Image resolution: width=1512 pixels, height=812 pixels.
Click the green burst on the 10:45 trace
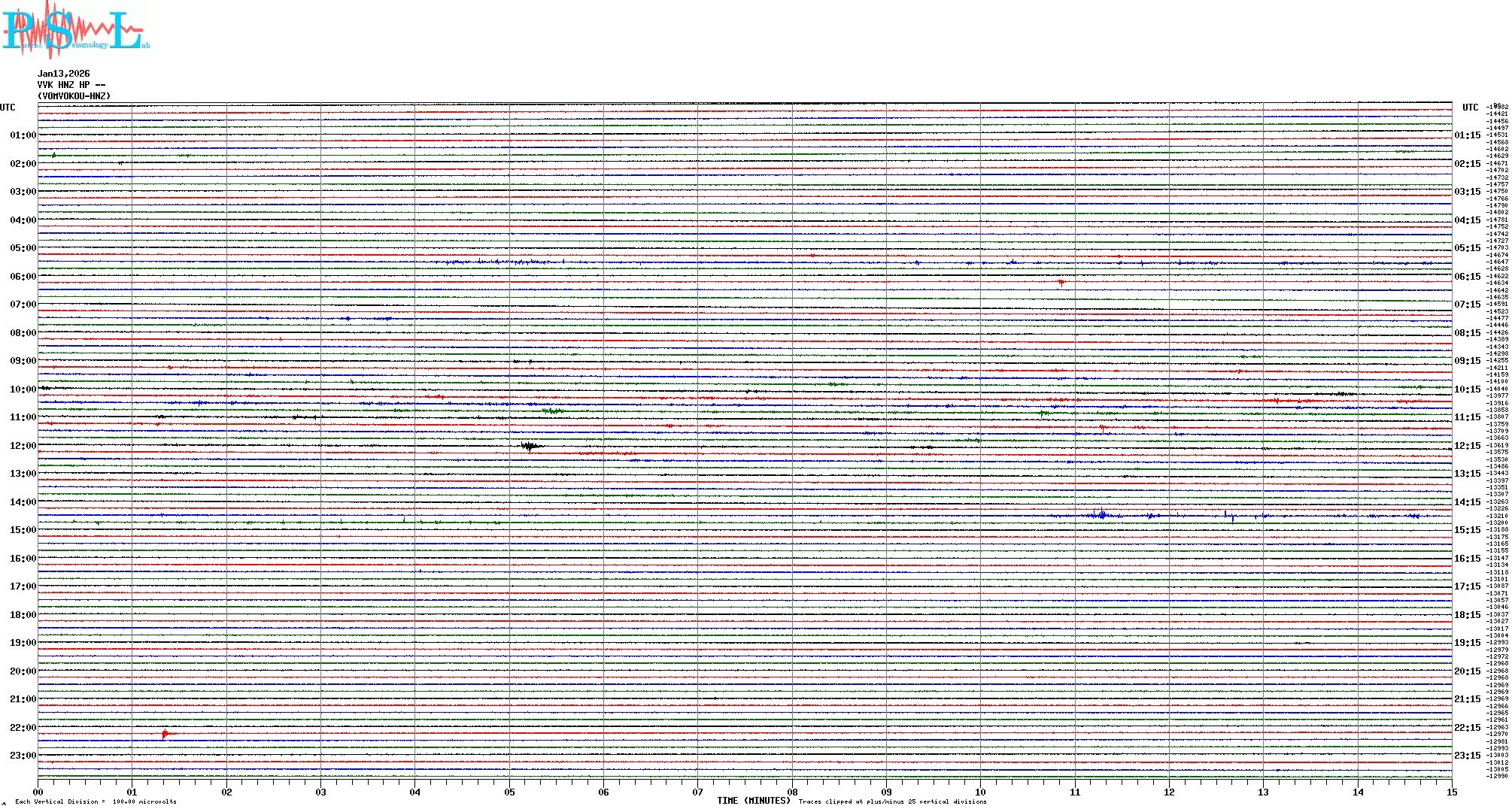554,411
